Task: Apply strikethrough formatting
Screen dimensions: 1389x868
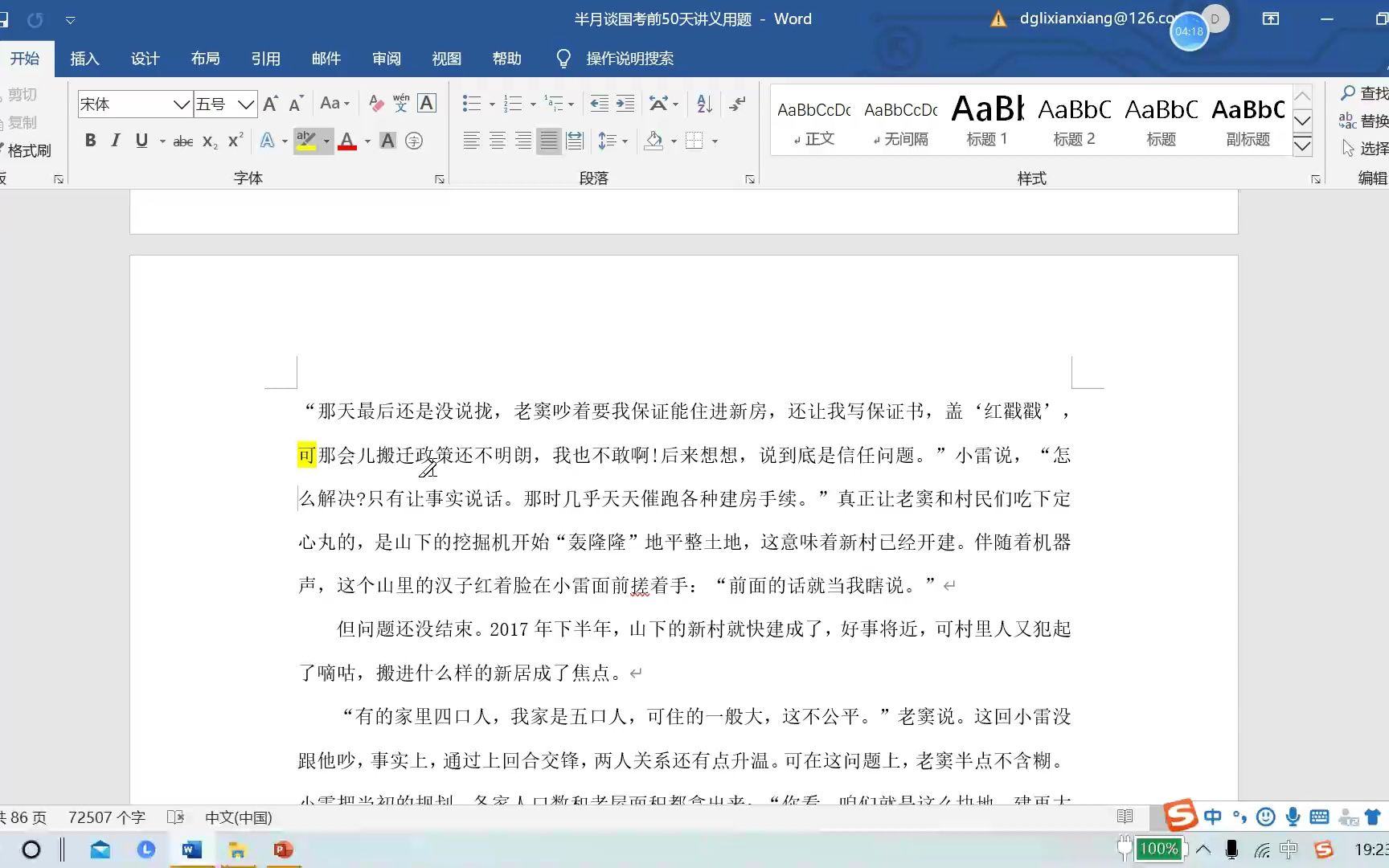Action: (x=183, y=141)
